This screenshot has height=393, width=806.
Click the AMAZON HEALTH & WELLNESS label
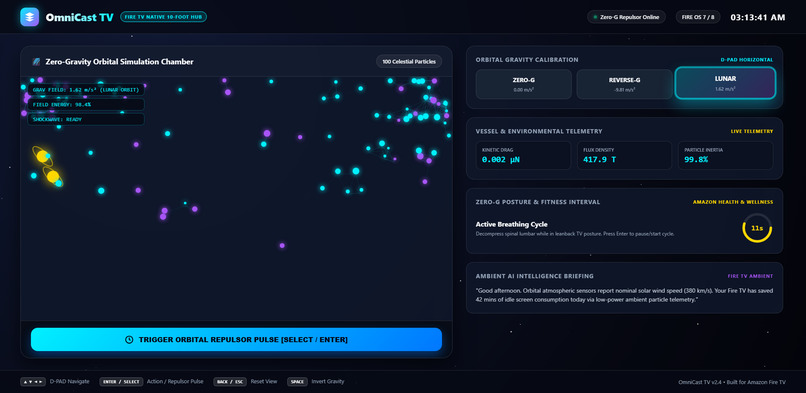pos(732,202)
